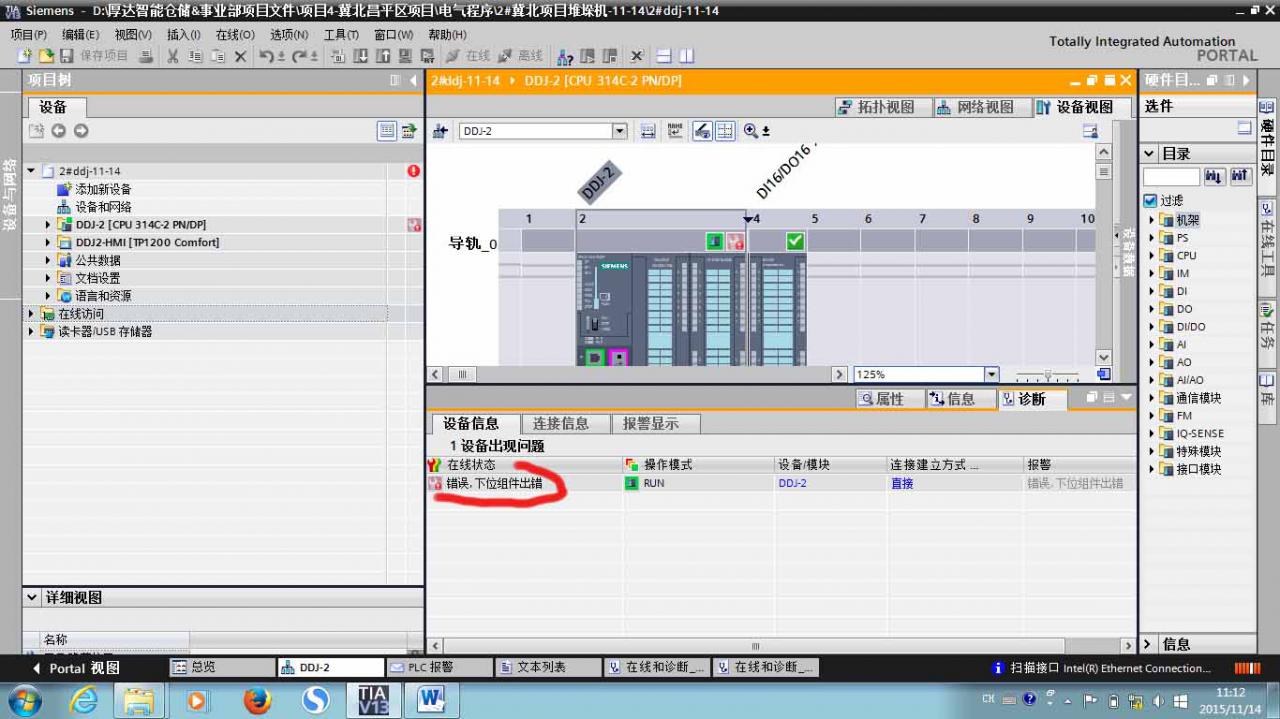1280x719 pixels.
Task: Click the Portal 视图 button
Action: [x=76, y=668]
